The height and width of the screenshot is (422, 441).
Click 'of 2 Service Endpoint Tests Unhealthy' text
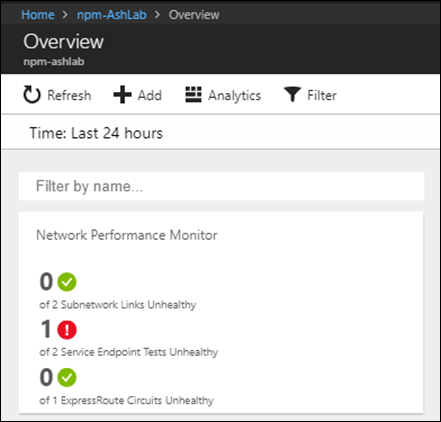click(x=129, y=352)
